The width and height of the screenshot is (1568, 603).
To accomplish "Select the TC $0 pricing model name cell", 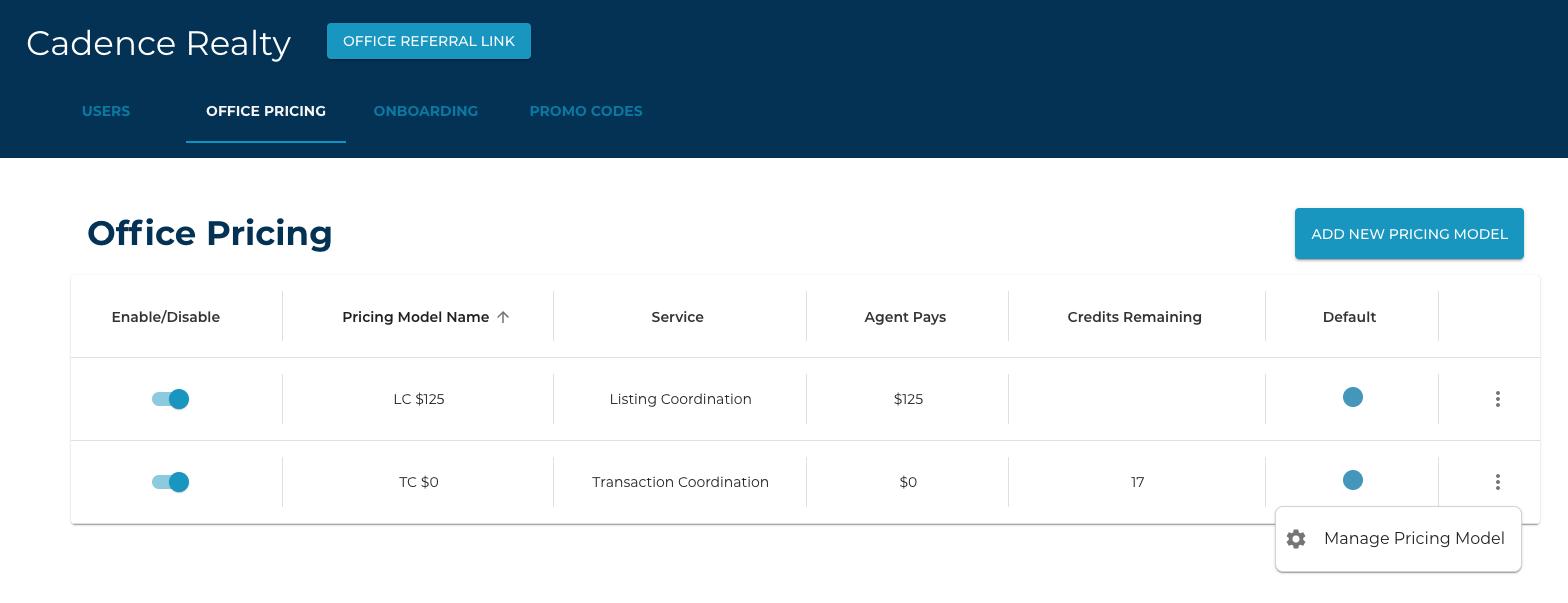I will click(418, 482).
